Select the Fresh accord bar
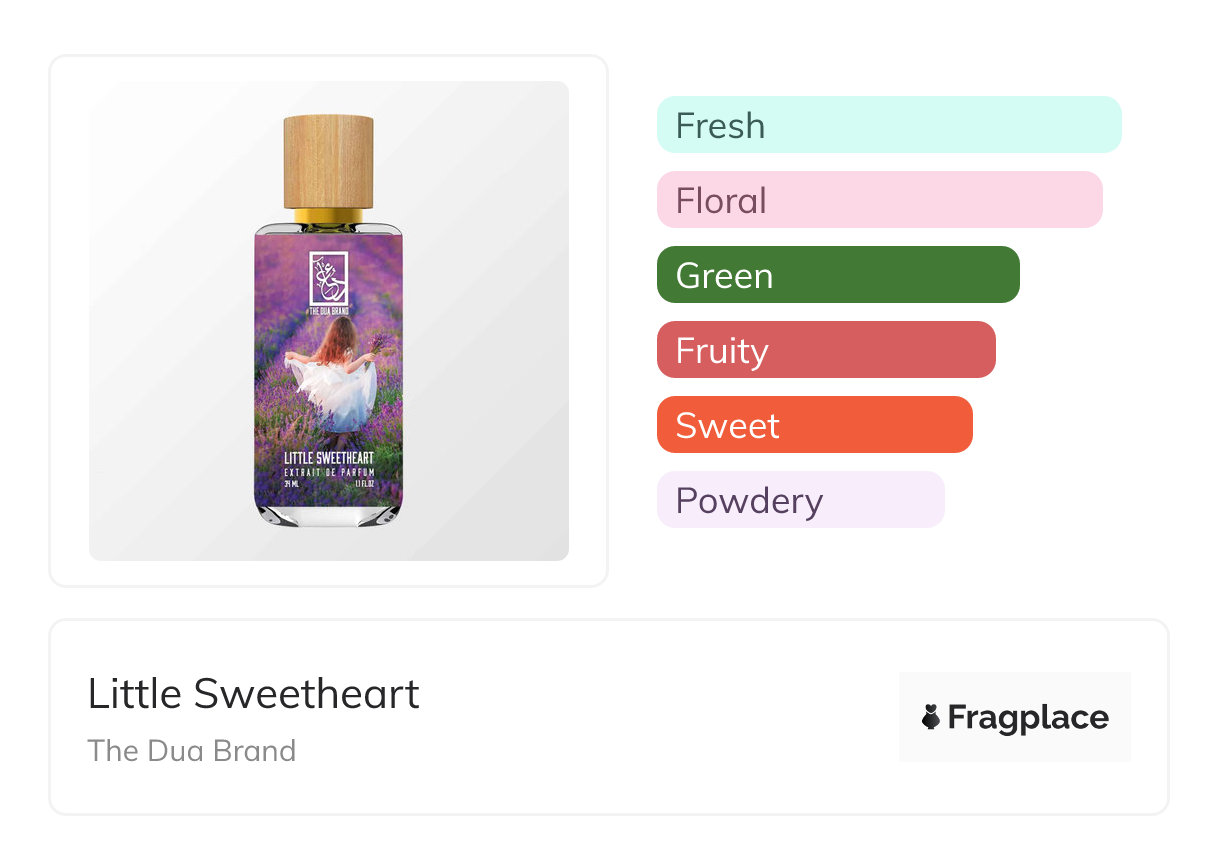1218x864 pixels. (x=888, y=125)
